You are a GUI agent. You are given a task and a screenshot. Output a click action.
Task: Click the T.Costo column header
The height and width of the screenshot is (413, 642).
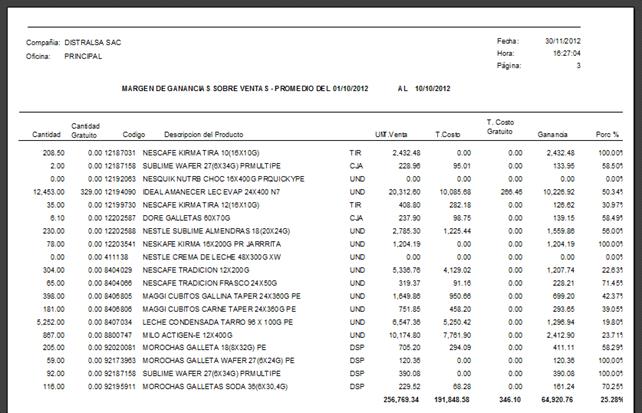pos(448,135)
